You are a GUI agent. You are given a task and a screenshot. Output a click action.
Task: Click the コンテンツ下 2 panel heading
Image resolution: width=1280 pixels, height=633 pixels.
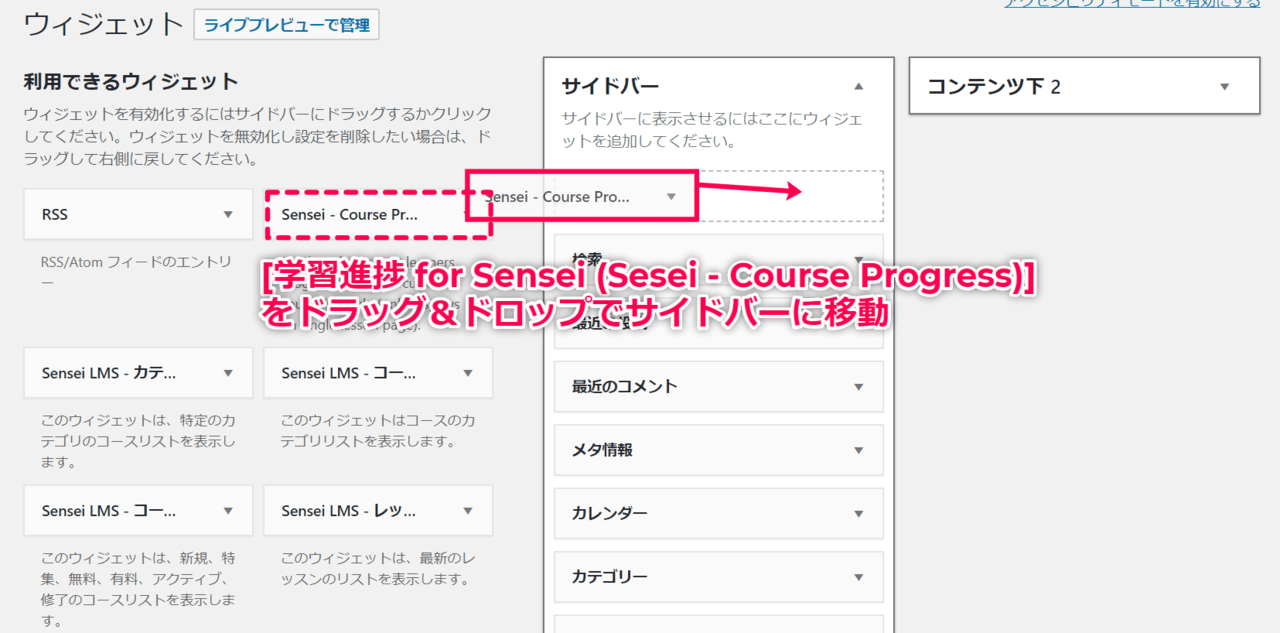coord(994,87)
